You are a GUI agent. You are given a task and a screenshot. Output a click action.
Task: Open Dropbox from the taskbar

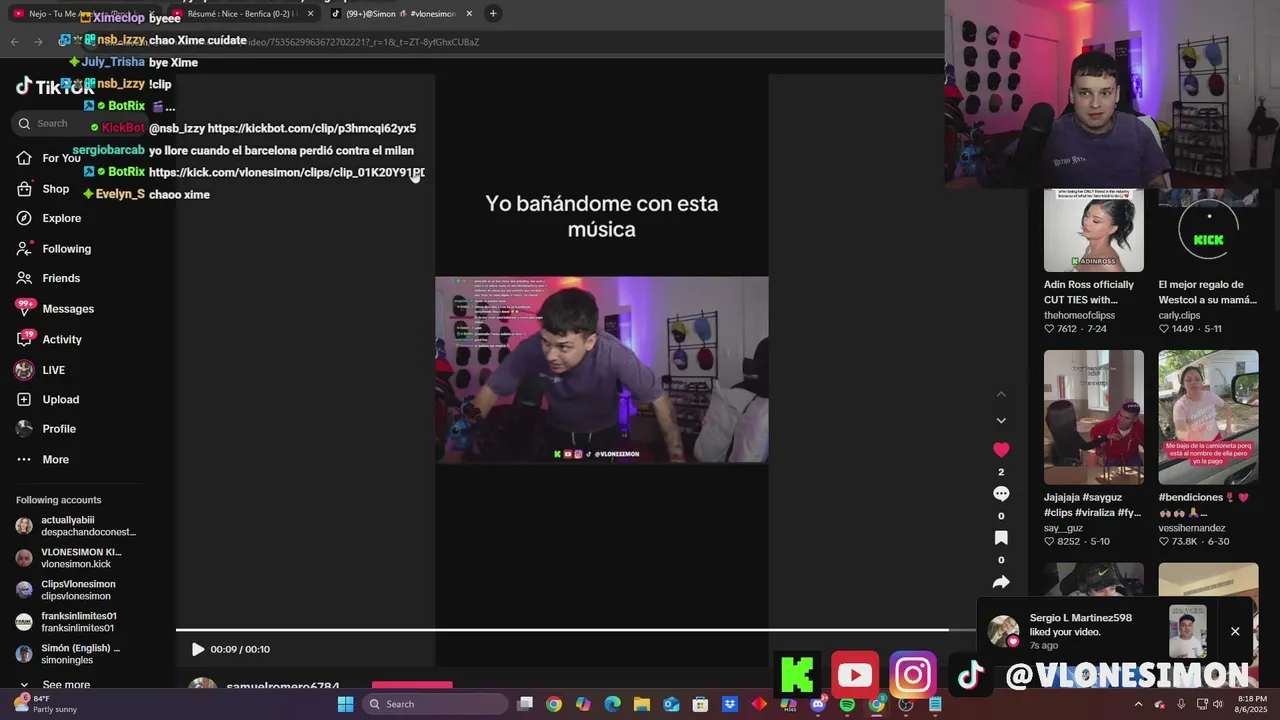(730, 704)
